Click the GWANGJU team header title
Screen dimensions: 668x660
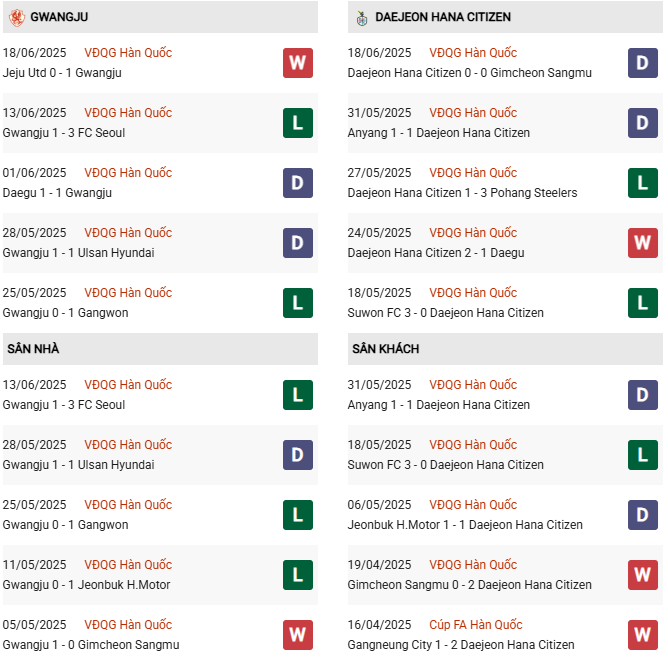pyautogui.click(x=59, y=17)
